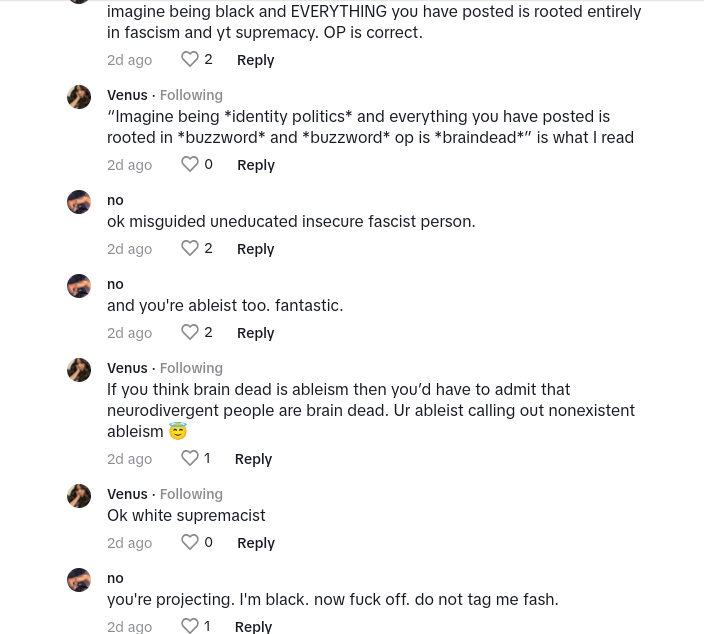Reply to Venus's 'identity politics' comment
Image resolution: width=704 pixels, height=634 pixels.
pyautogui.click(x=255, y=165)
